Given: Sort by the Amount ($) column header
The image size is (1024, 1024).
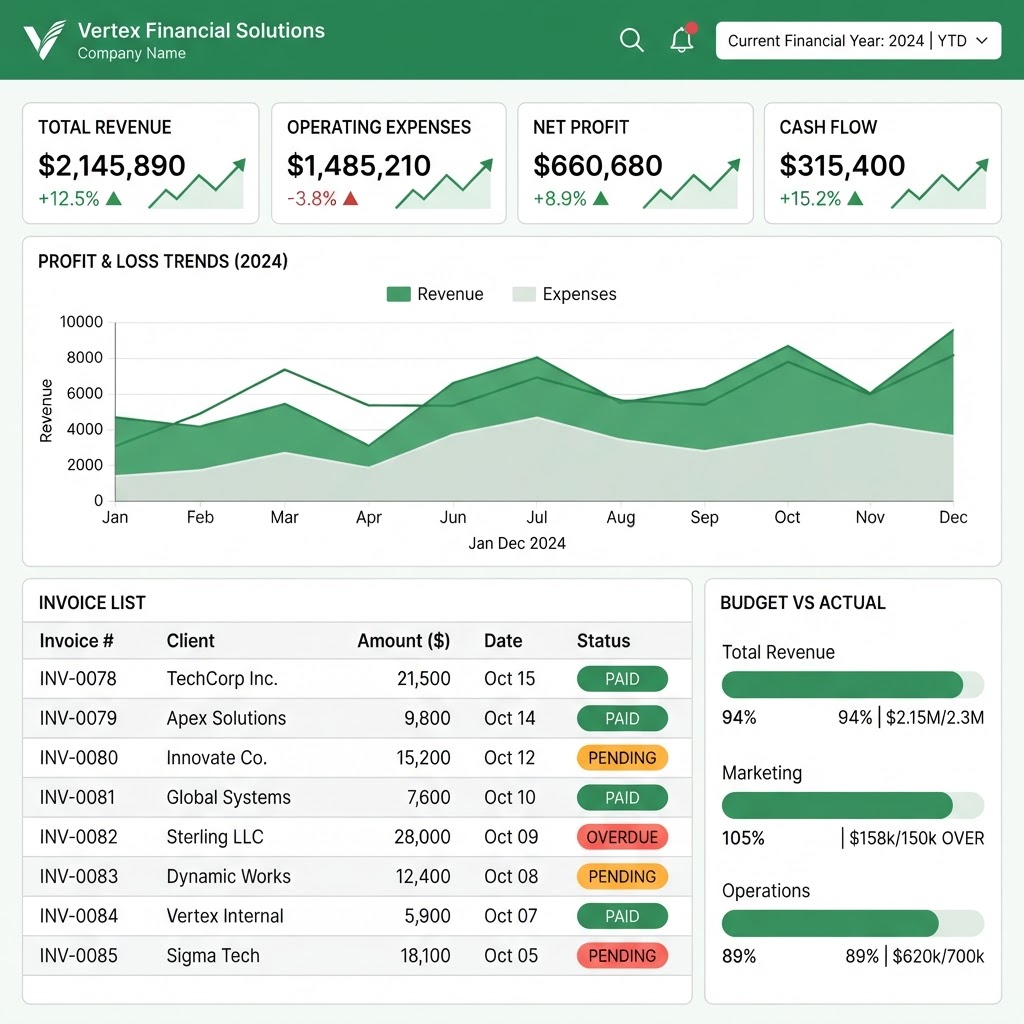Looking at the screenshot, I should pos(404,641).
